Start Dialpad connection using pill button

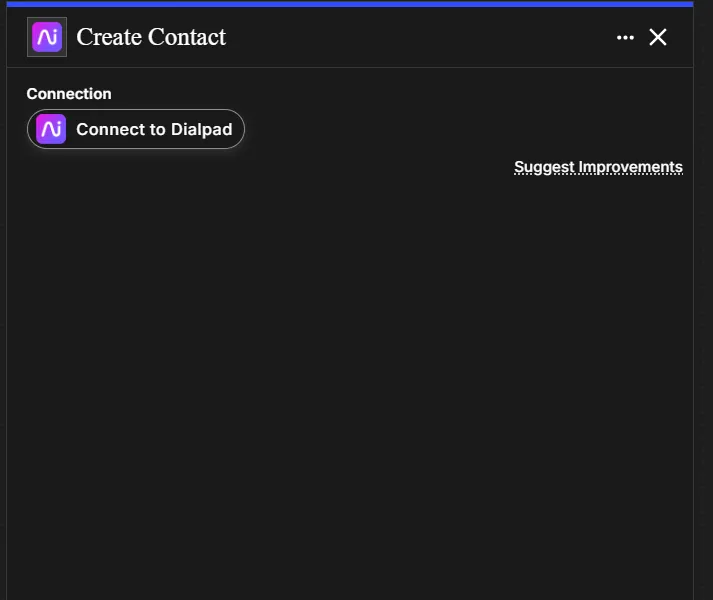(136, 129)
